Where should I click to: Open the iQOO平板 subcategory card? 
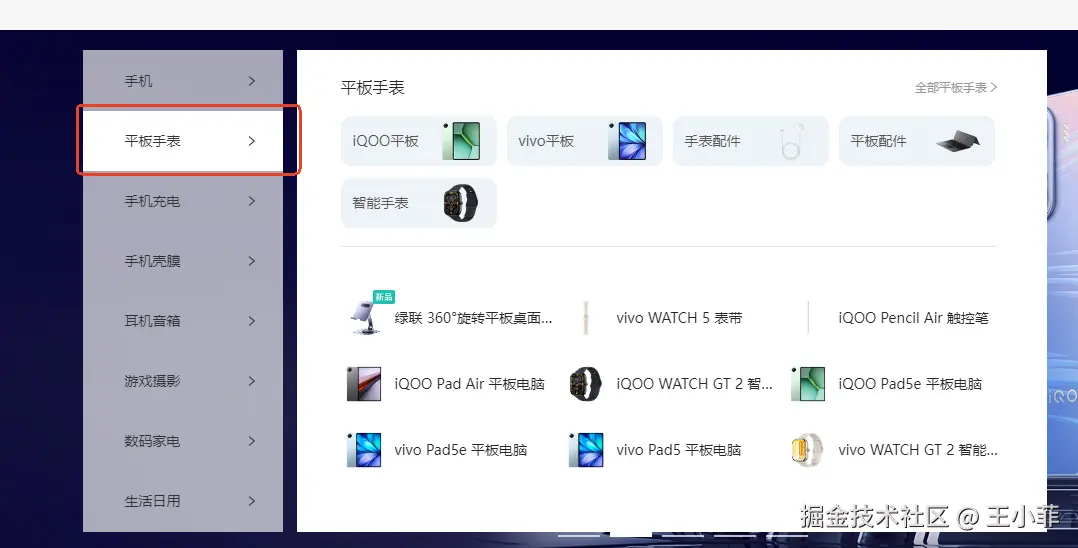pyautogui.click(x=419, y=141)
